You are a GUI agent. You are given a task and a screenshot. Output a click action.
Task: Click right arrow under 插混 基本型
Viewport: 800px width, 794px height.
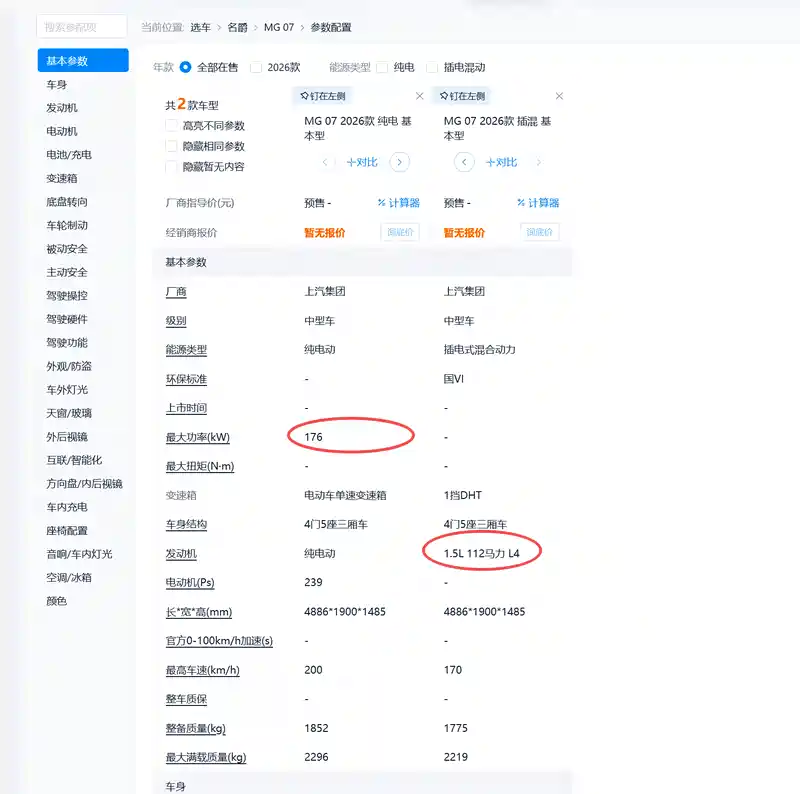538,162
